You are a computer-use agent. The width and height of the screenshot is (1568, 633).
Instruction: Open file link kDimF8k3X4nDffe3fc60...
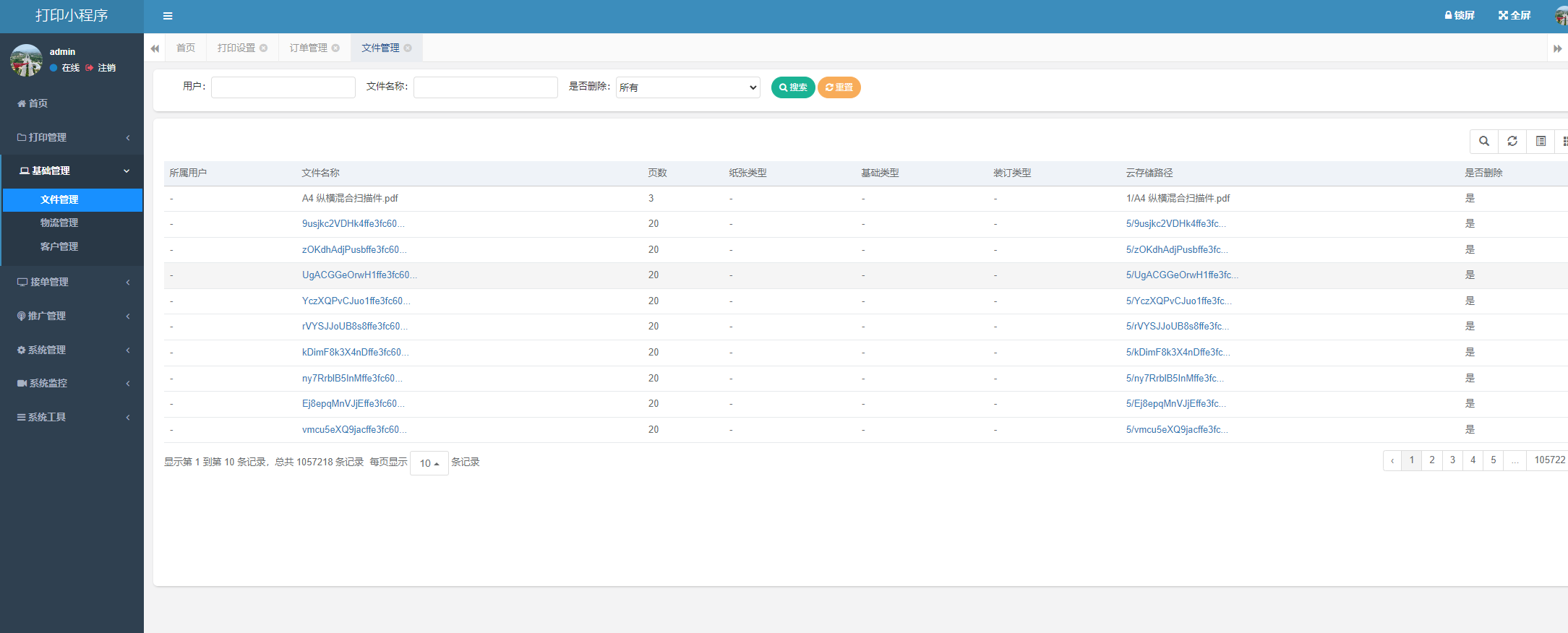[355, 353]
